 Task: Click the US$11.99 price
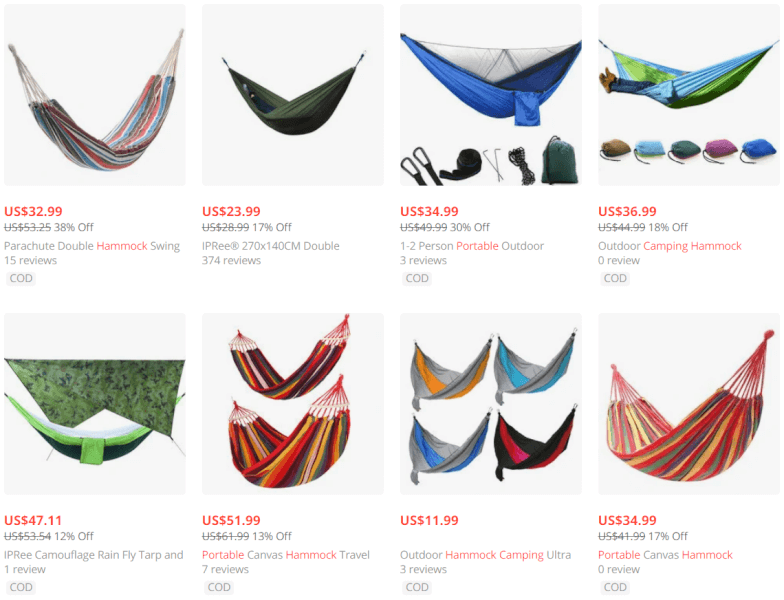430,520
